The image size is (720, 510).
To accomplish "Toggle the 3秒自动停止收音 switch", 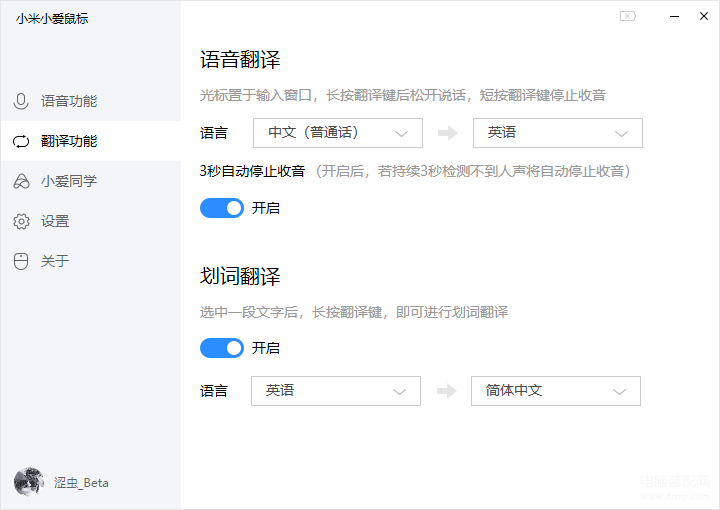I will tap(222, 208).
